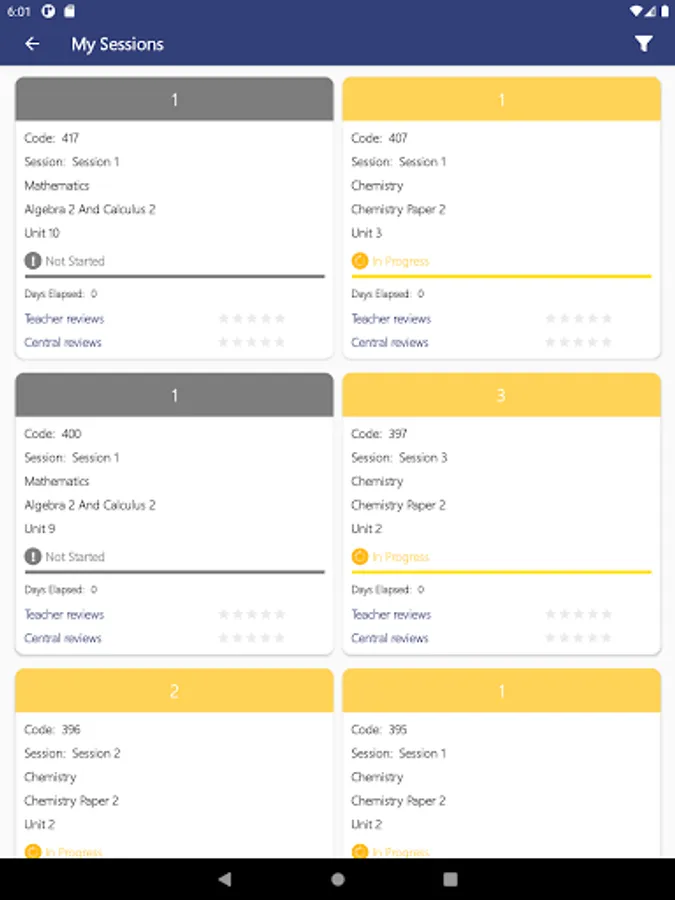The width and height of the screenshot is (675, 900).
Task: Click Teacher reviews star rating for code 400
Action: (x=252, y=614)
